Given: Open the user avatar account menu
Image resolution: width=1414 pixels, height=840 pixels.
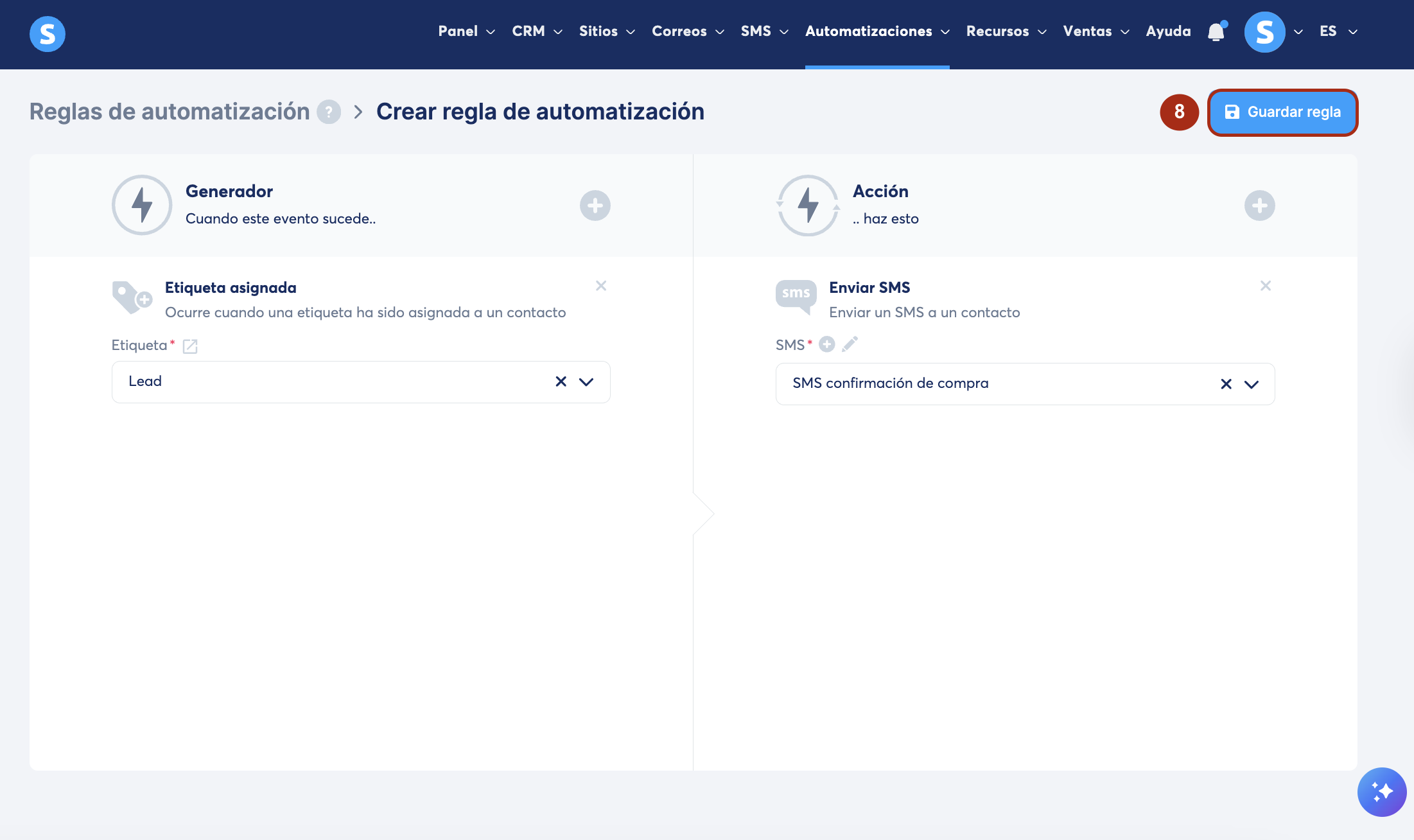Looking at the screenshot, I should tap(1264, 31).
